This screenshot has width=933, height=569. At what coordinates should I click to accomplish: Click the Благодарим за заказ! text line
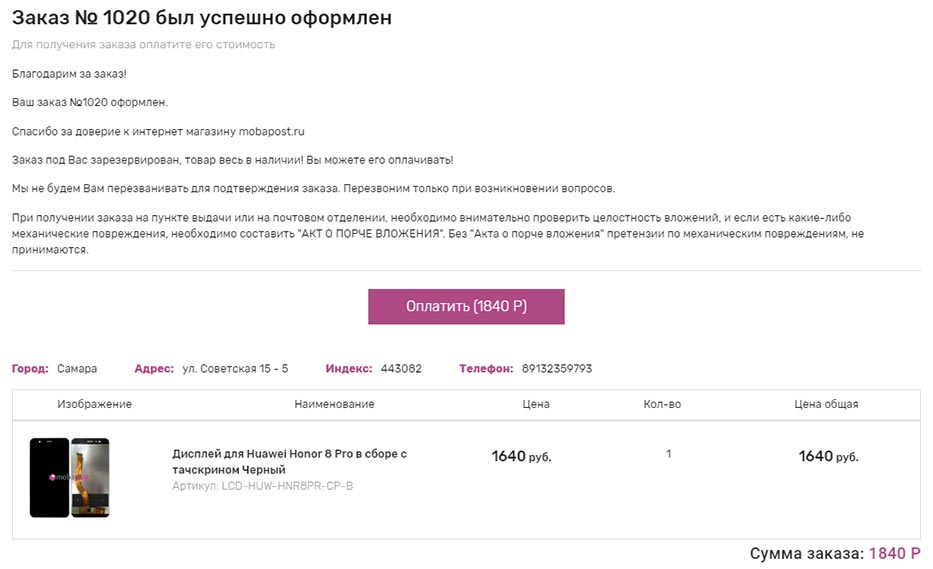click(69, 74)
